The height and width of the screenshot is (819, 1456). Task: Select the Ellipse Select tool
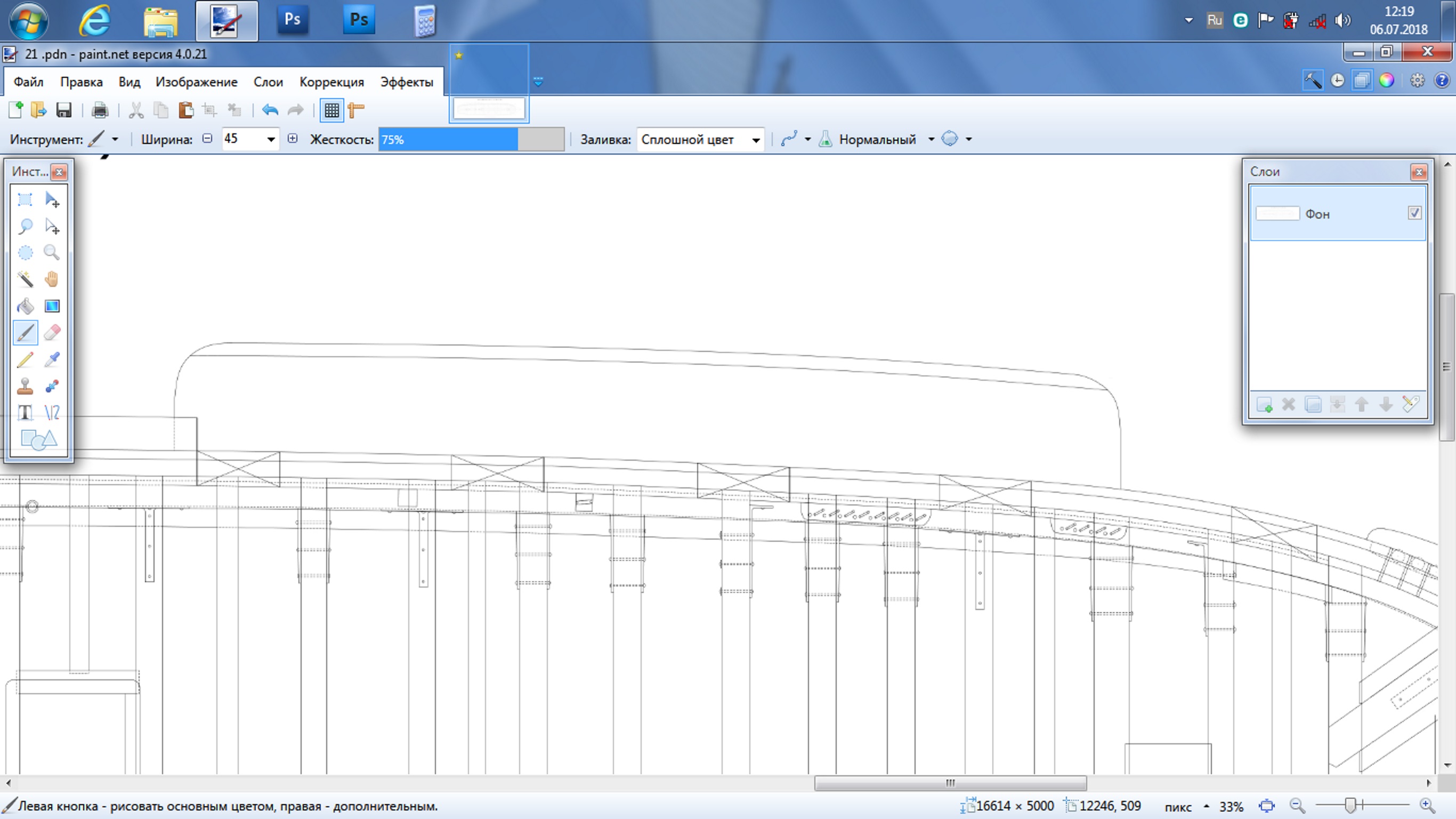(x=25, y=252)
